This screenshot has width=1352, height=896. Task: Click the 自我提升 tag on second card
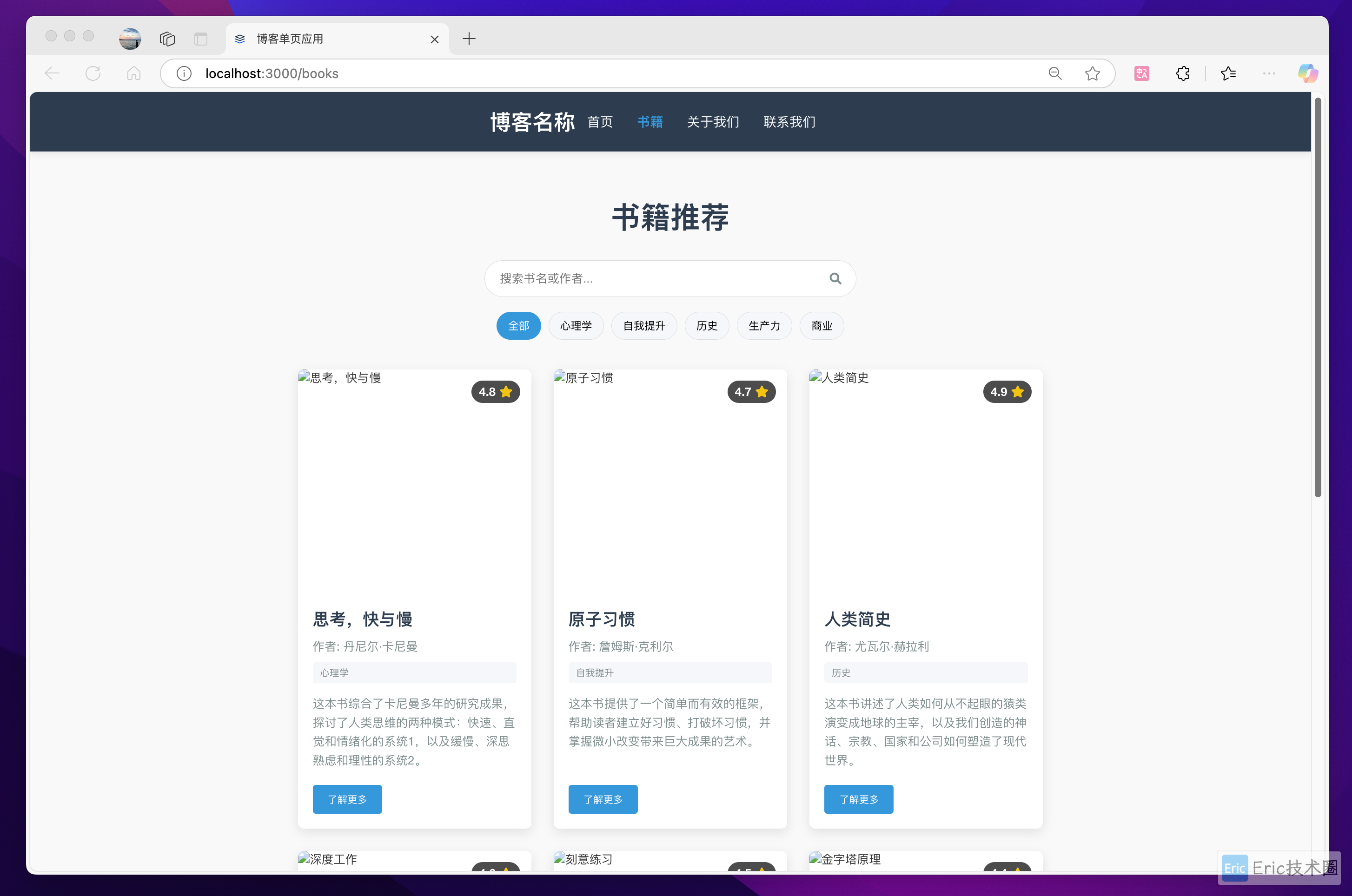670,672
